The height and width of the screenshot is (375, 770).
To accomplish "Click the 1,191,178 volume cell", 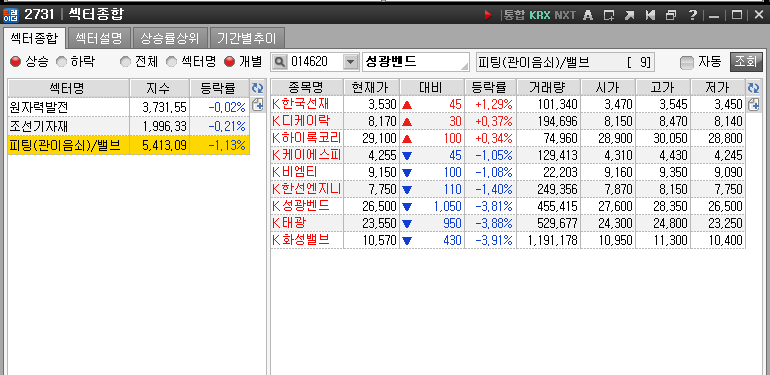I will (x=549, y=241).
